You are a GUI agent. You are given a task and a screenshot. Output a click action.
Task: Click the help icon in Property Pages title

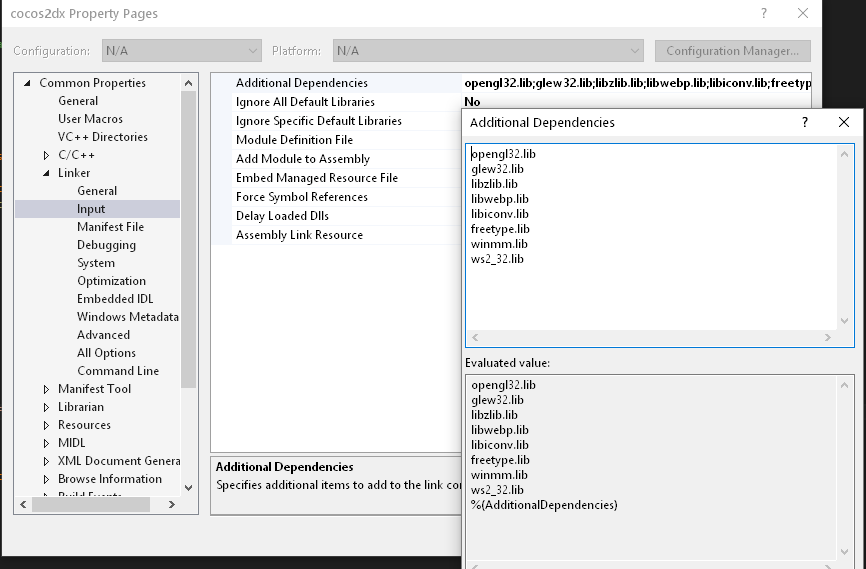764,13
